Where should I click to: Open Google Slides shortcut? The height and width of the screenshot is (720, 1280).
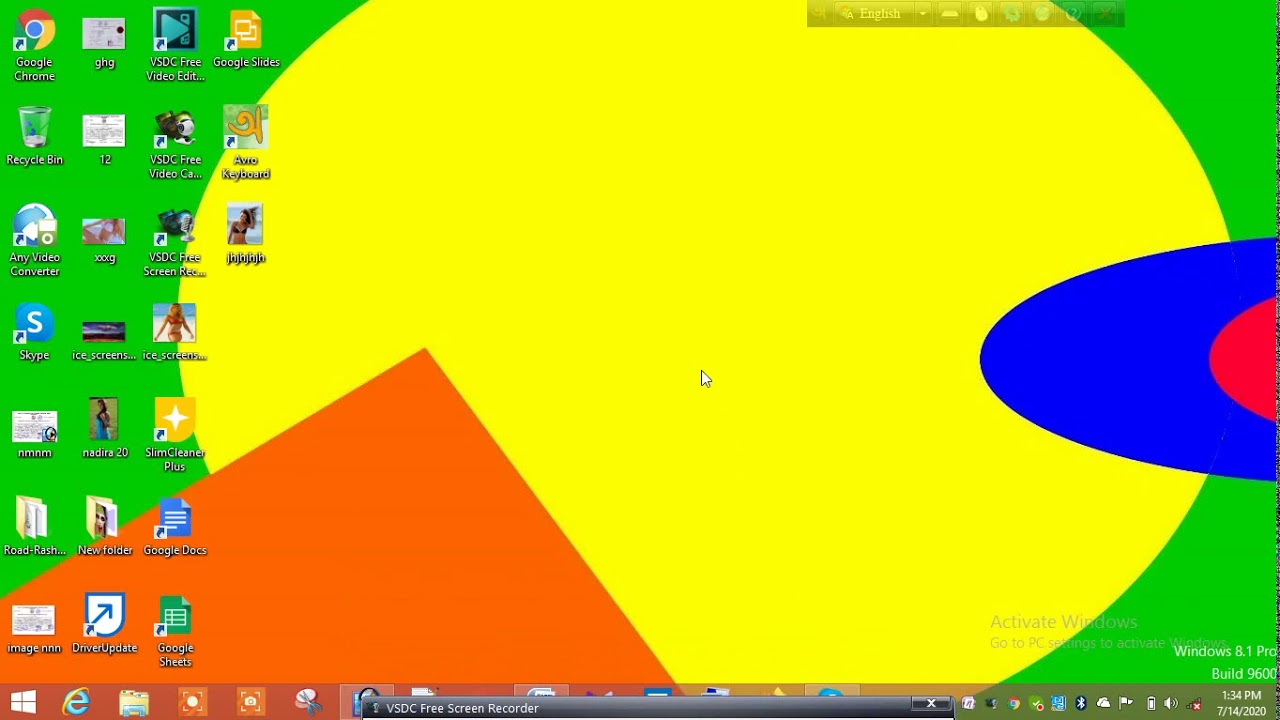(246, 40)
